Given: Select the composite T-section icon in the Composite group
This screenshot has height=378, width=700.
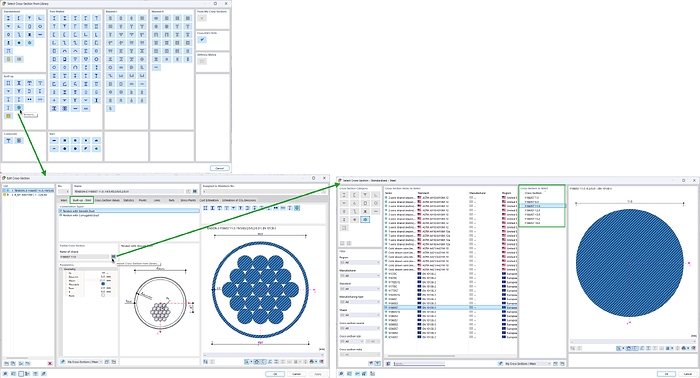Looking at the screenshot, I should (8, 141).
